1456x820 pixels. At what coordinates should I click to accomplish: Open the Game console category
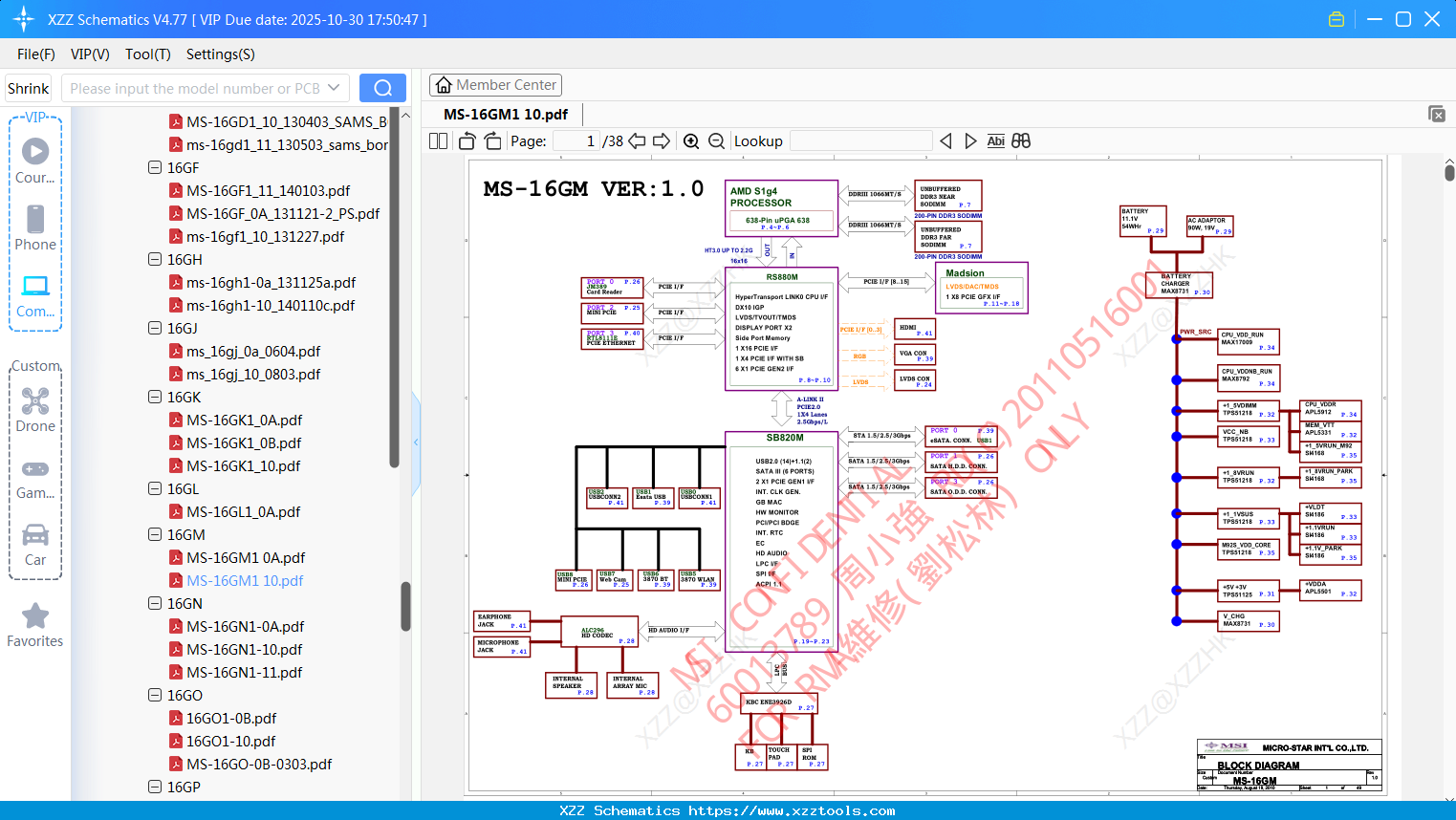[x=35, y=478]
